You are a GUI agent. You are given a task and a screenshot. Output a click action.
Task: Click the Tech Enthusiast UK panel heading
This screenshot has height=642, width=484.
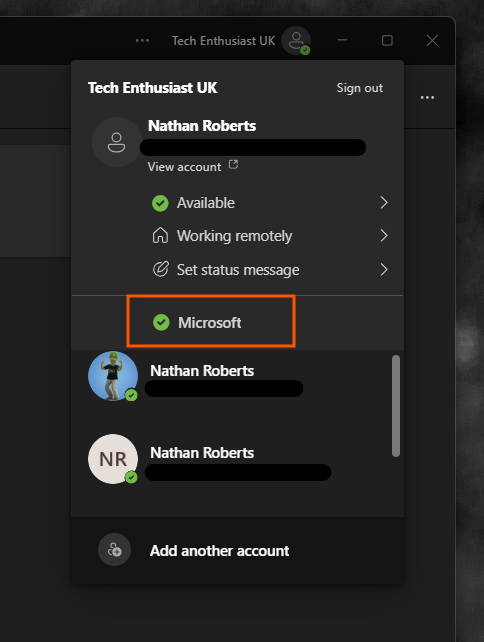(x=152, y=88)
